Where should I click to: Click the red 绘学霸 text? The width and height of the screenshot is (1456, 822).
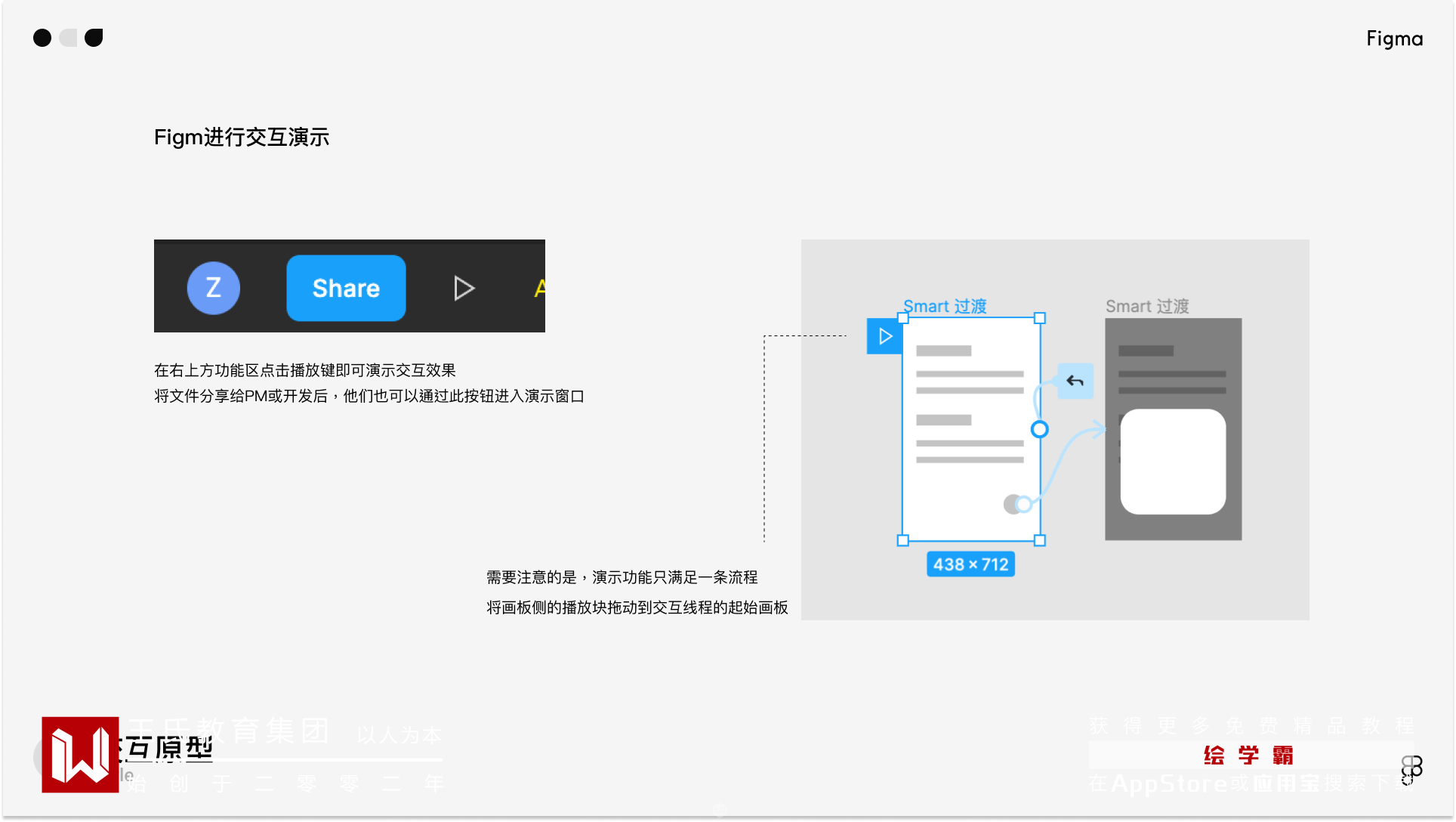click(x=1248, y=755)
